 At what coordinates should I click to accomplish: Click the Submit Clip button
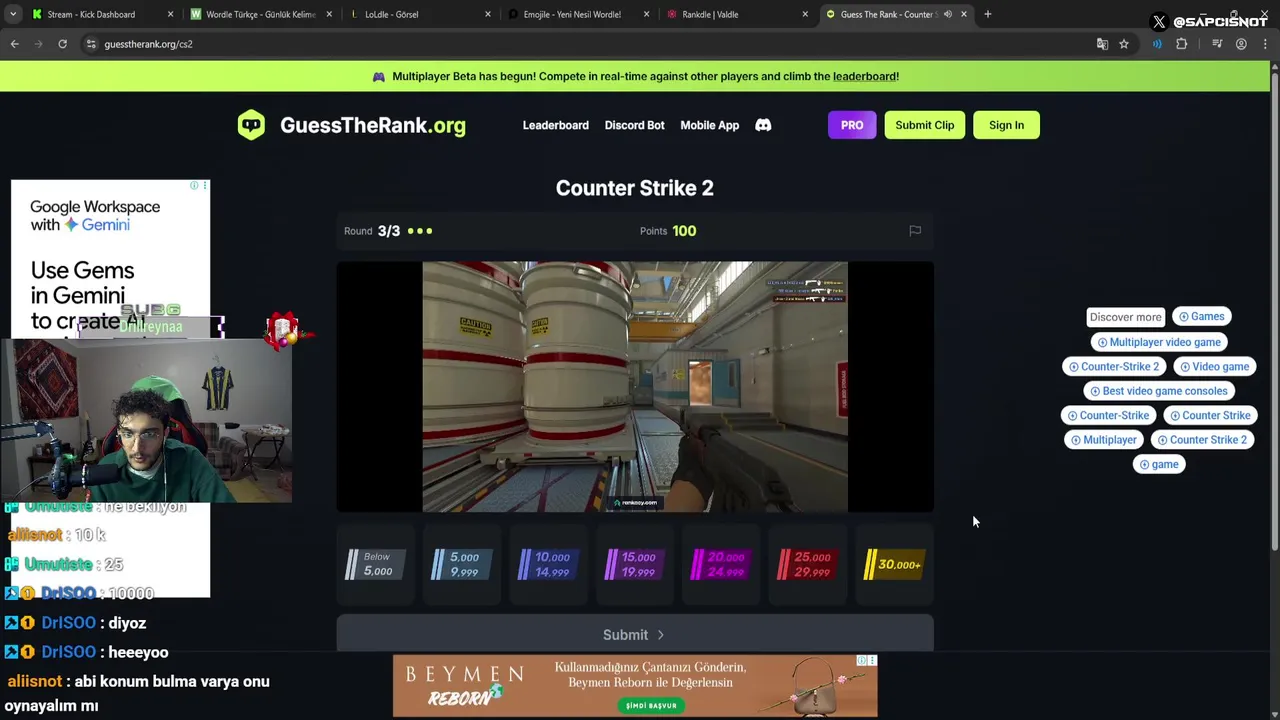click(x=924, y=125)
